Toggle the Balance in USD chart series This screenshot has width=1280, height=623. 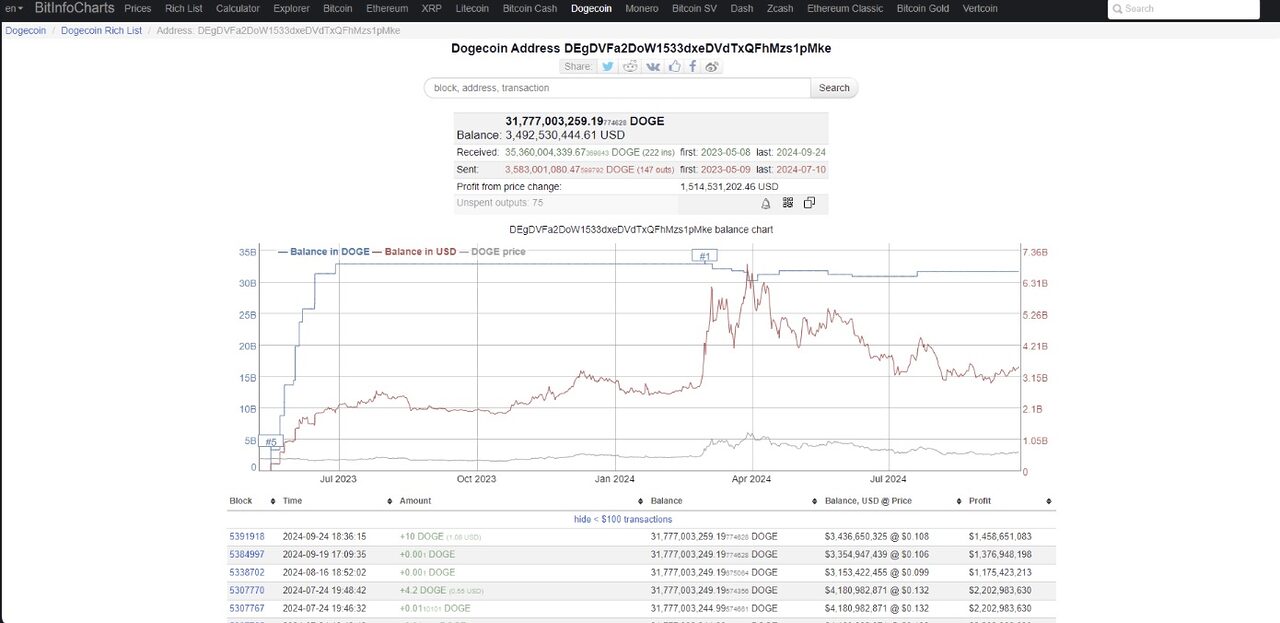tap(414, 252)
